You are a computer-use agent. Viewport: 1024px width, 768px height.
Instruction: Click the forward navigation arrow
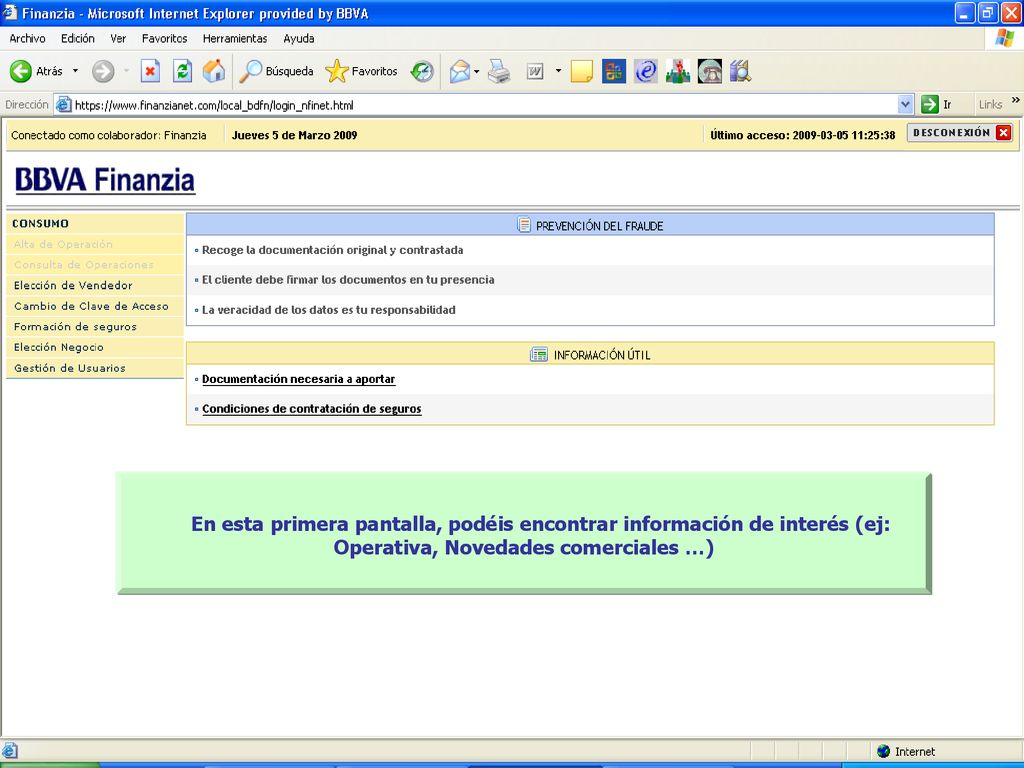click(x=103, y=71)
